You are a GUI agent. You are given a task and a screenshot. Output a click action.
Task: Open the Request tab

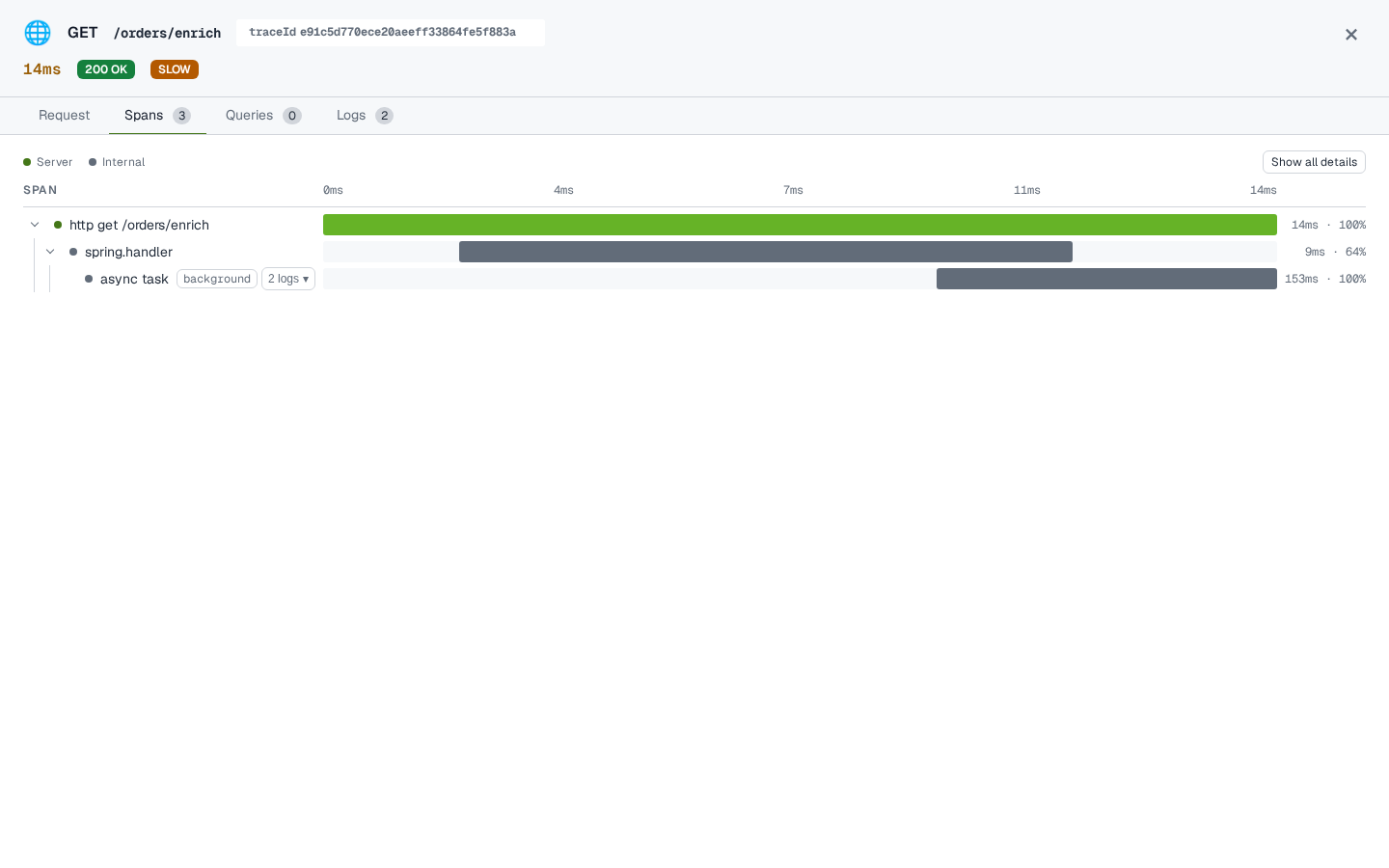[x=64, y=116]
